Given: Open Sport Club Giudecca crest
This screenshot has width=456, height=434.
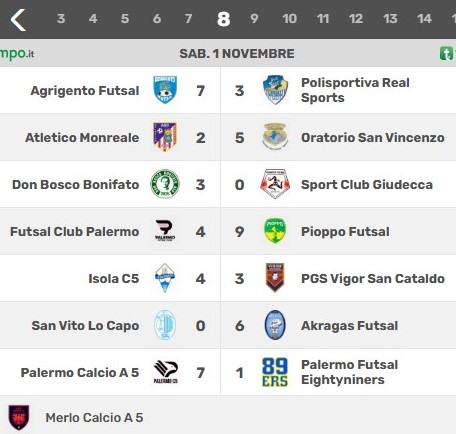Looking at the screenshot, I should (275, 184).
